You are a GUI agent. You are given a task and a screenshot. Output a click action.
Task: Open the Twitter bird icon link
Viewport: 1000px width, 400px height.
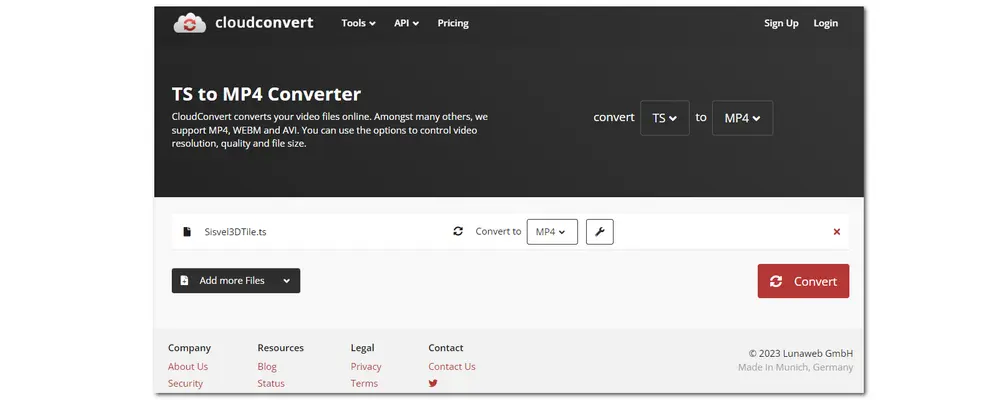click(x=433, y=383)
